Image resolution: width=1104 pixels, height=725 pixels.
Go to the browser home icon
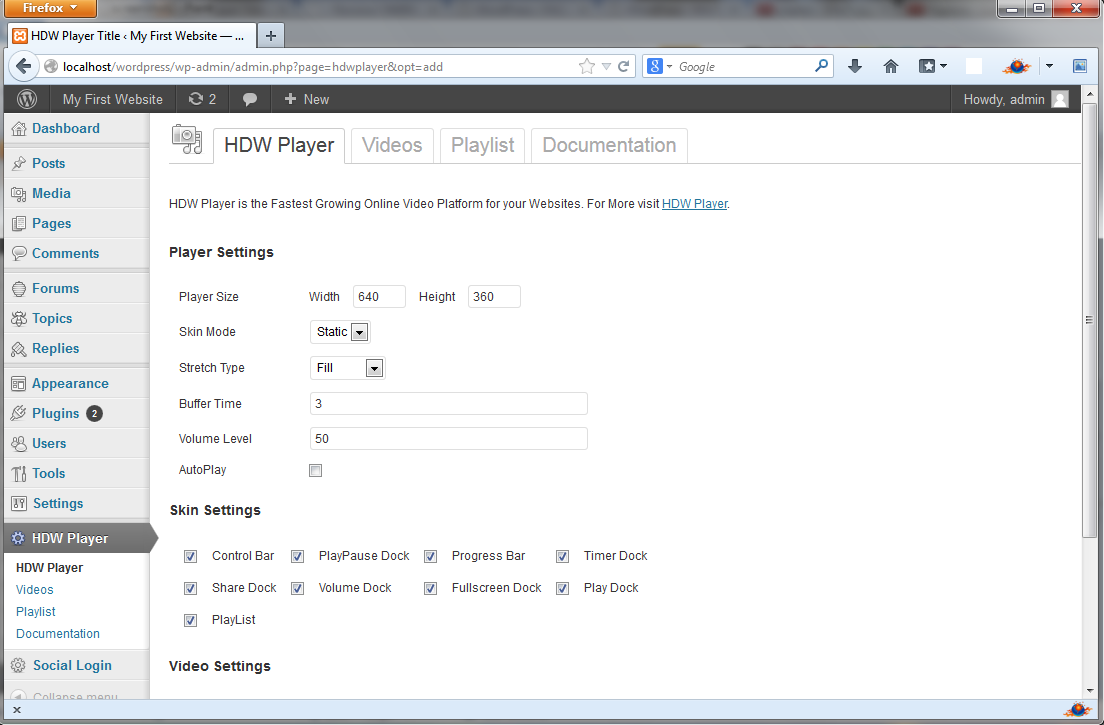click(891, 66)
